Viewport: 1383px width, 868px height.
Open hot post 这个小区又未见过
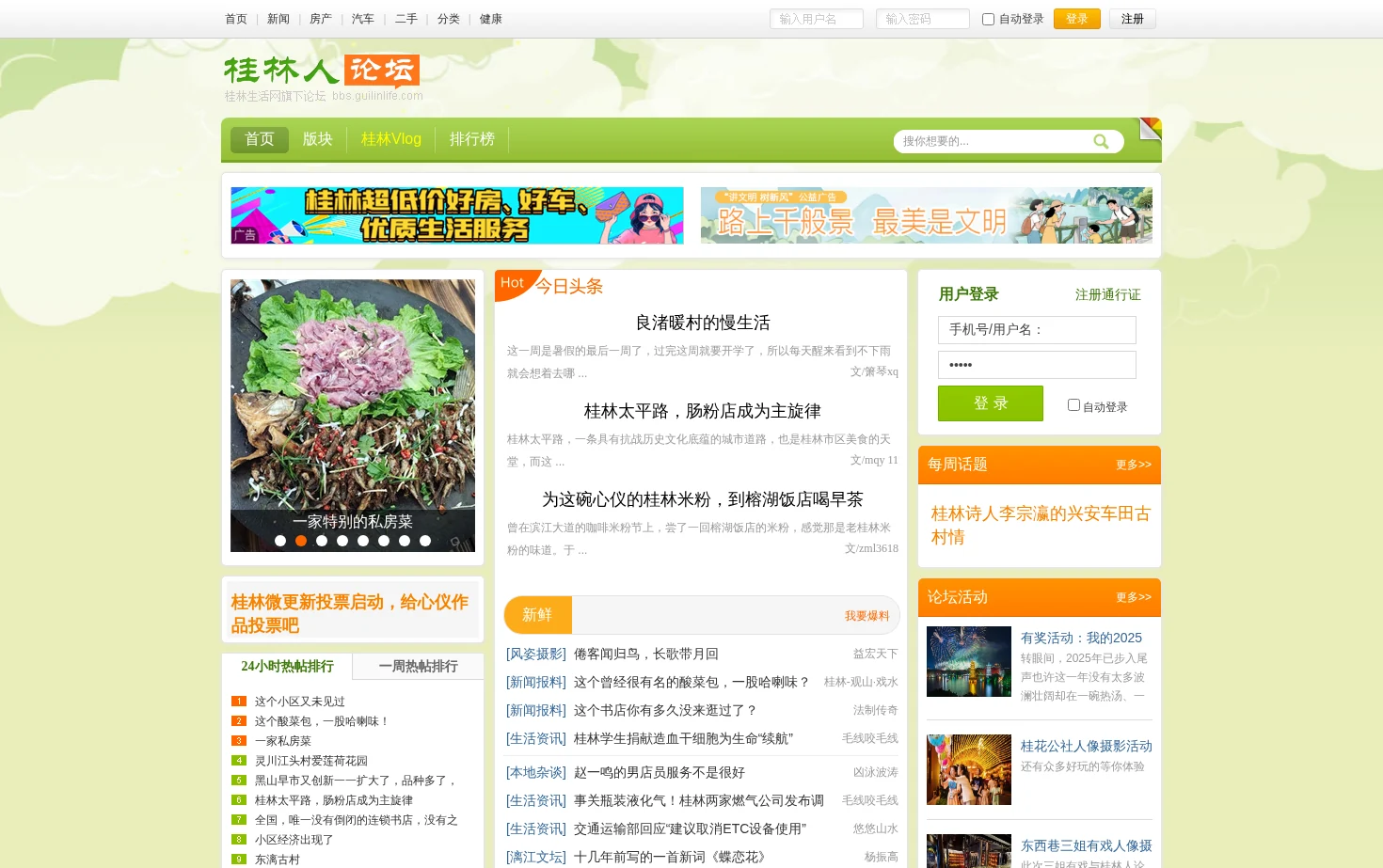[x=300, y=702]
